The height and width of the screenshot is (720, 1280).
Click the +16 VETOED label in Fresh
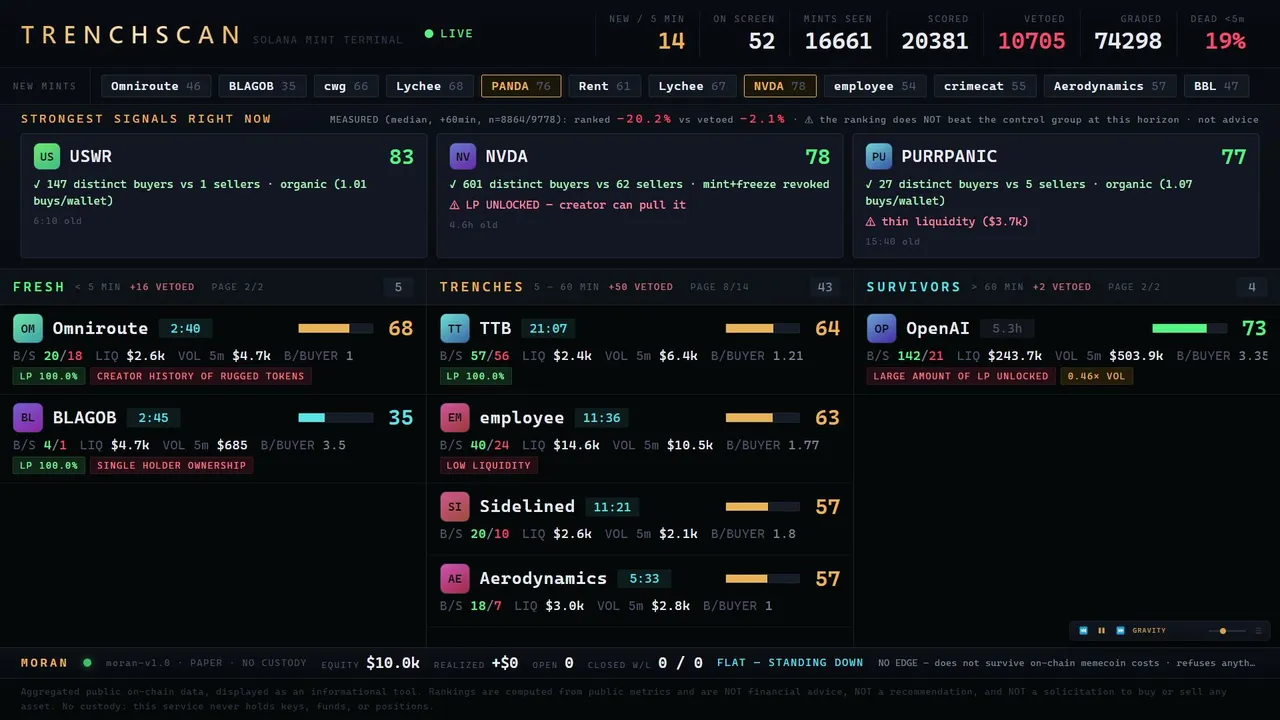[162, 287]
